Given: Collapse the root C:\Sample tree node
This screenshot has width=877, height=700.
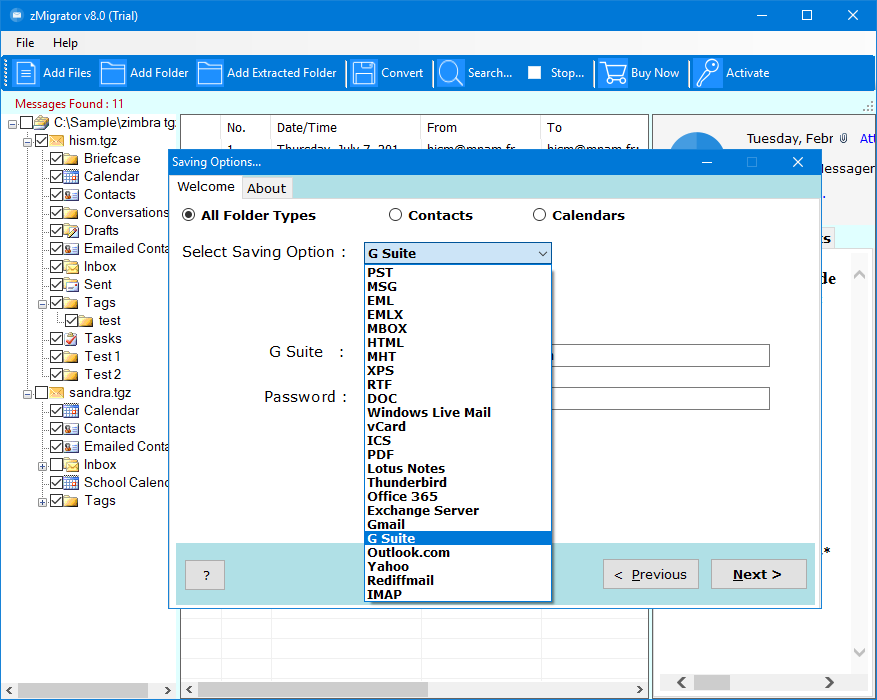Looking at the screenshot, I should click(x=12, y=124).
